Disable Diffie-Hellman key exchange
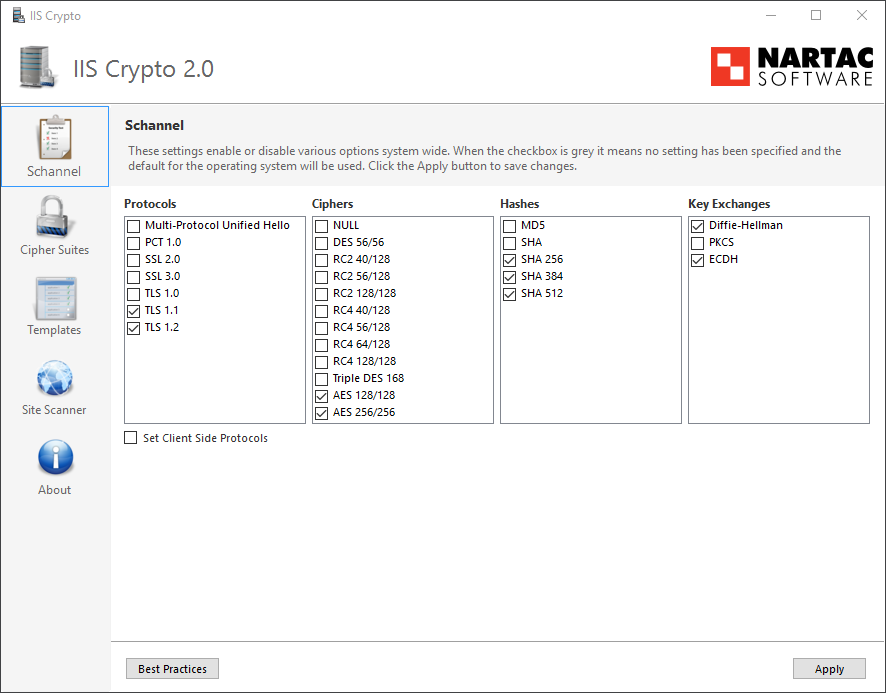This screenshot has width=886, height=693. click(698, 226)
